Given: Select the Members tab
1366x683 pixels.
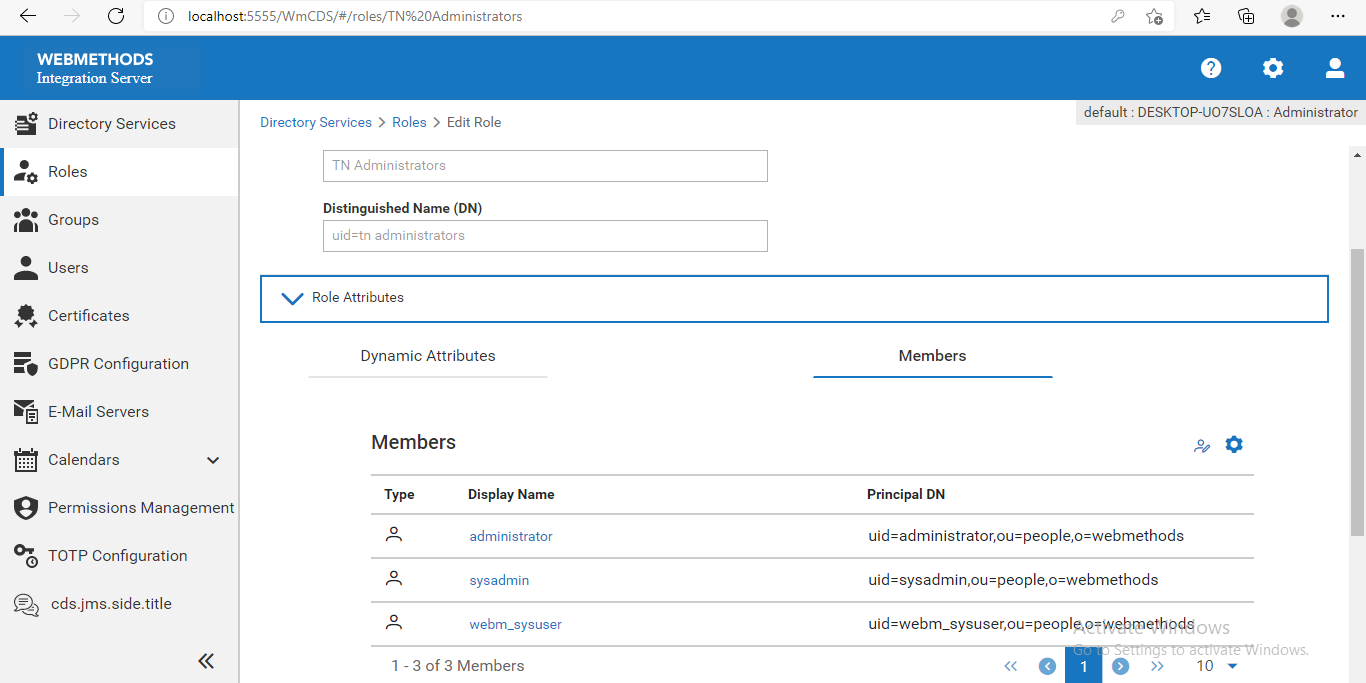Looking at the screenshot, I should tap(933, 356).
